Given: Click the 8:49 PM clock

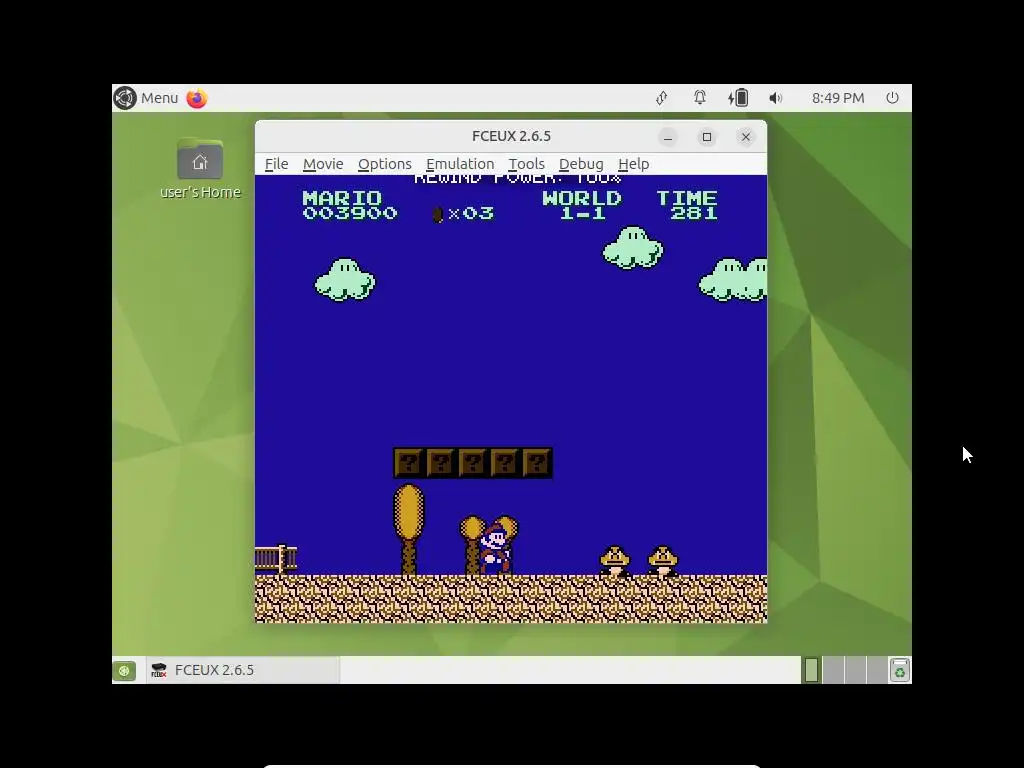Looking at the screenshot, I should pyautogui.click(x=838, y=98).
